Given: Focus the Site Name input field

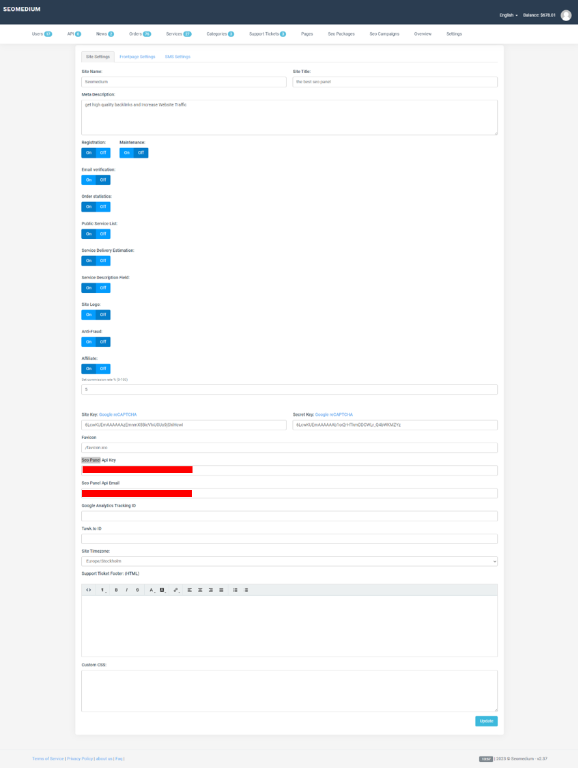Looking at the screenshot, I should tap(184, 82).
